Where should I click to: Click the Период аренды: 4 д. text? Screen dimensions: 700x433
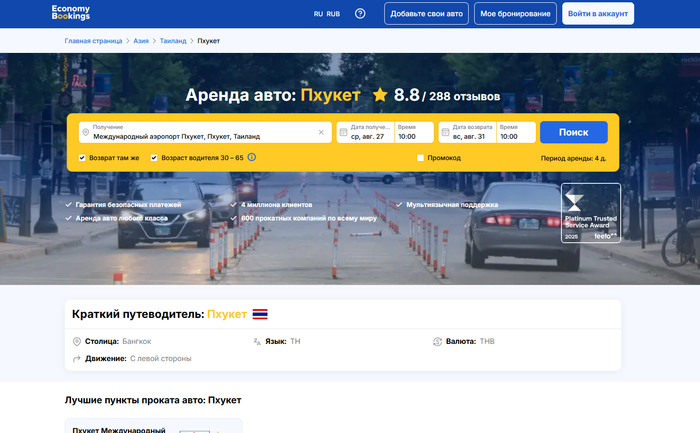coord(573,158)
